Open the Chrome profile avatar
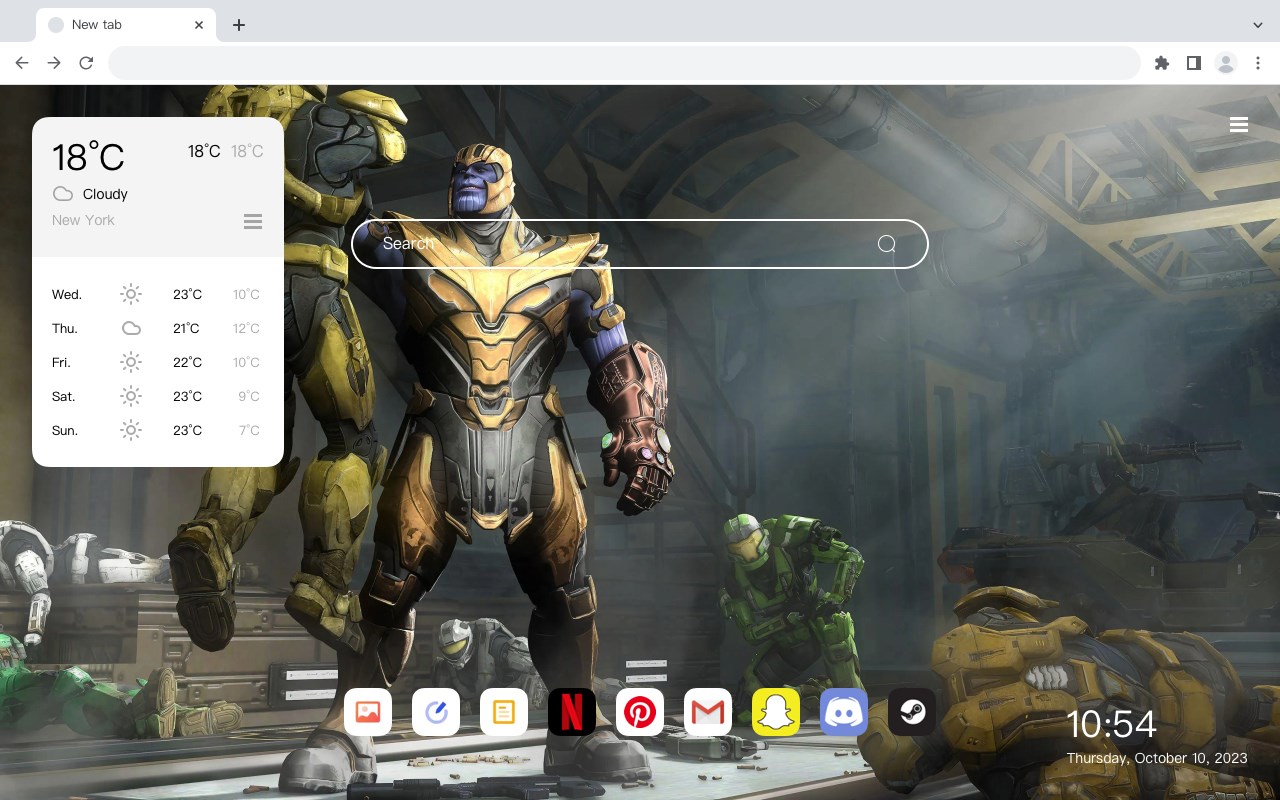The width and height of the screenshot is (1280, 800). point(1226,63)
